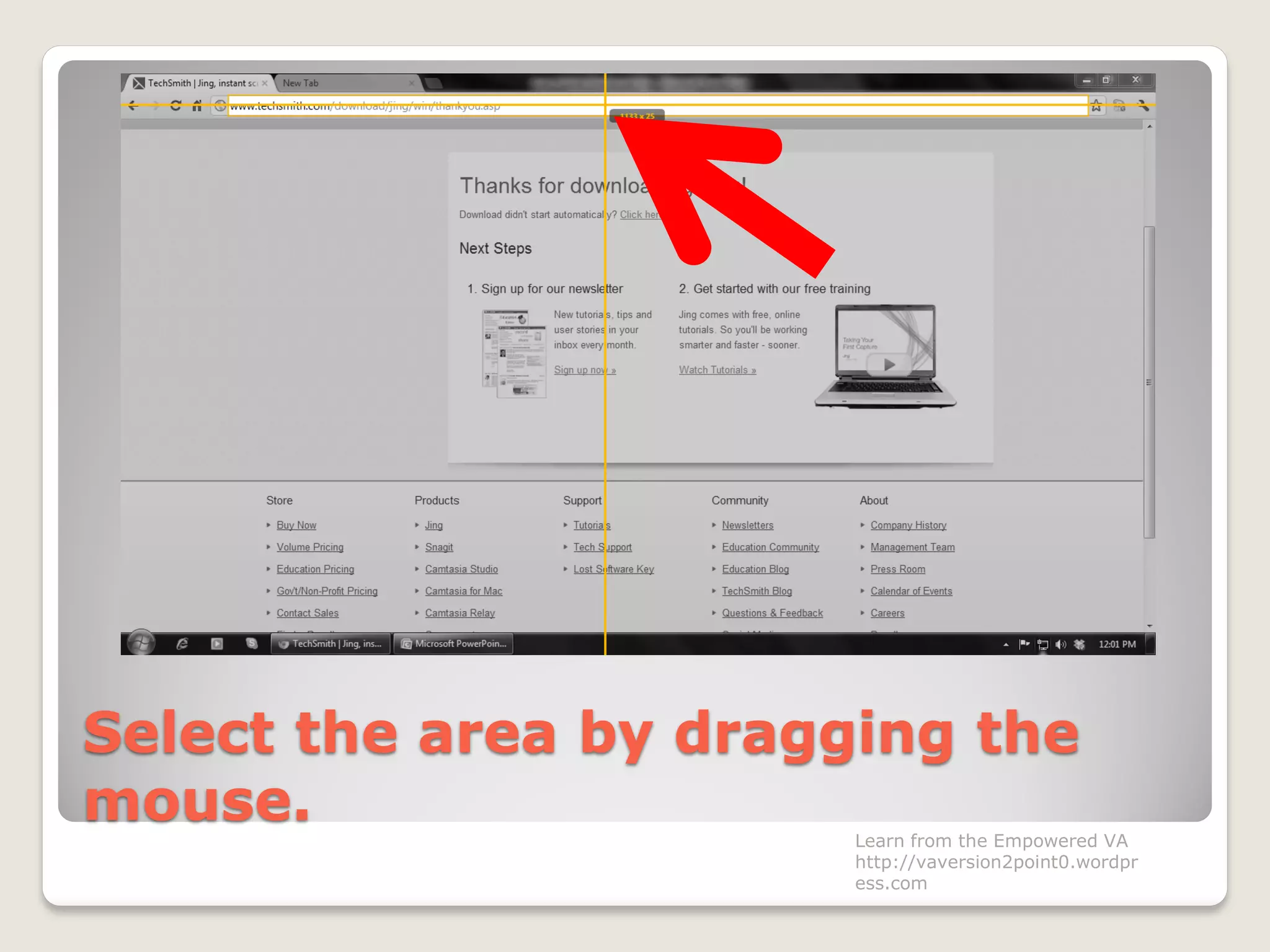The image size is (1270, 952).
Task: Click the scrollbar up arrow
Action: (1150, 126)
